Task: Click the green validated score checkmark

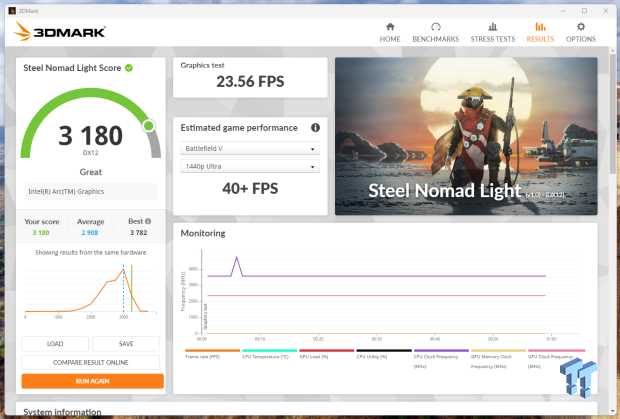Action: (129, 68)
